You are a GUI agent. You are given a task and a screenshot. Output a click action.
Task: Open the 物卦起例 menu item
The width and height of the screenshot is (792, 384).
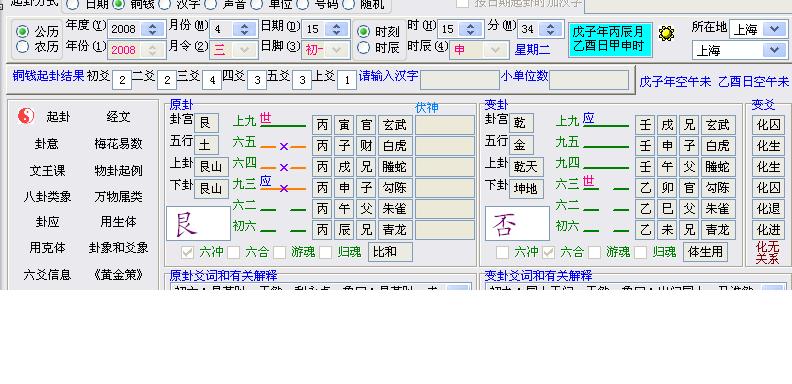[119, 171]
